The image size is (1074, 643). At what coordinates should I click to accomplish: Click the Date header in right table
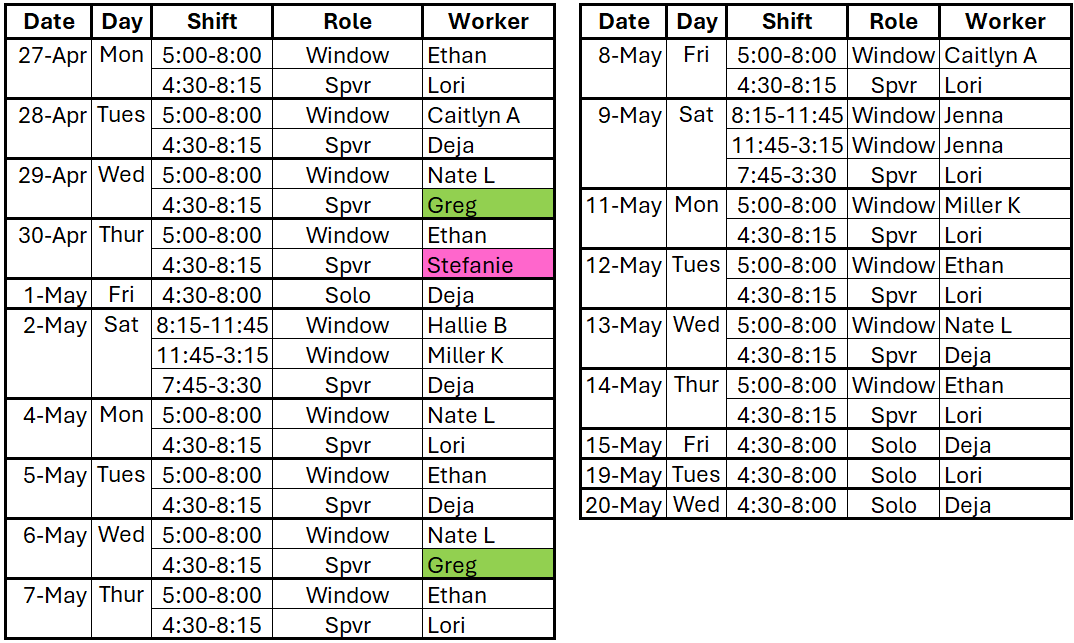[x=623, y=21]
